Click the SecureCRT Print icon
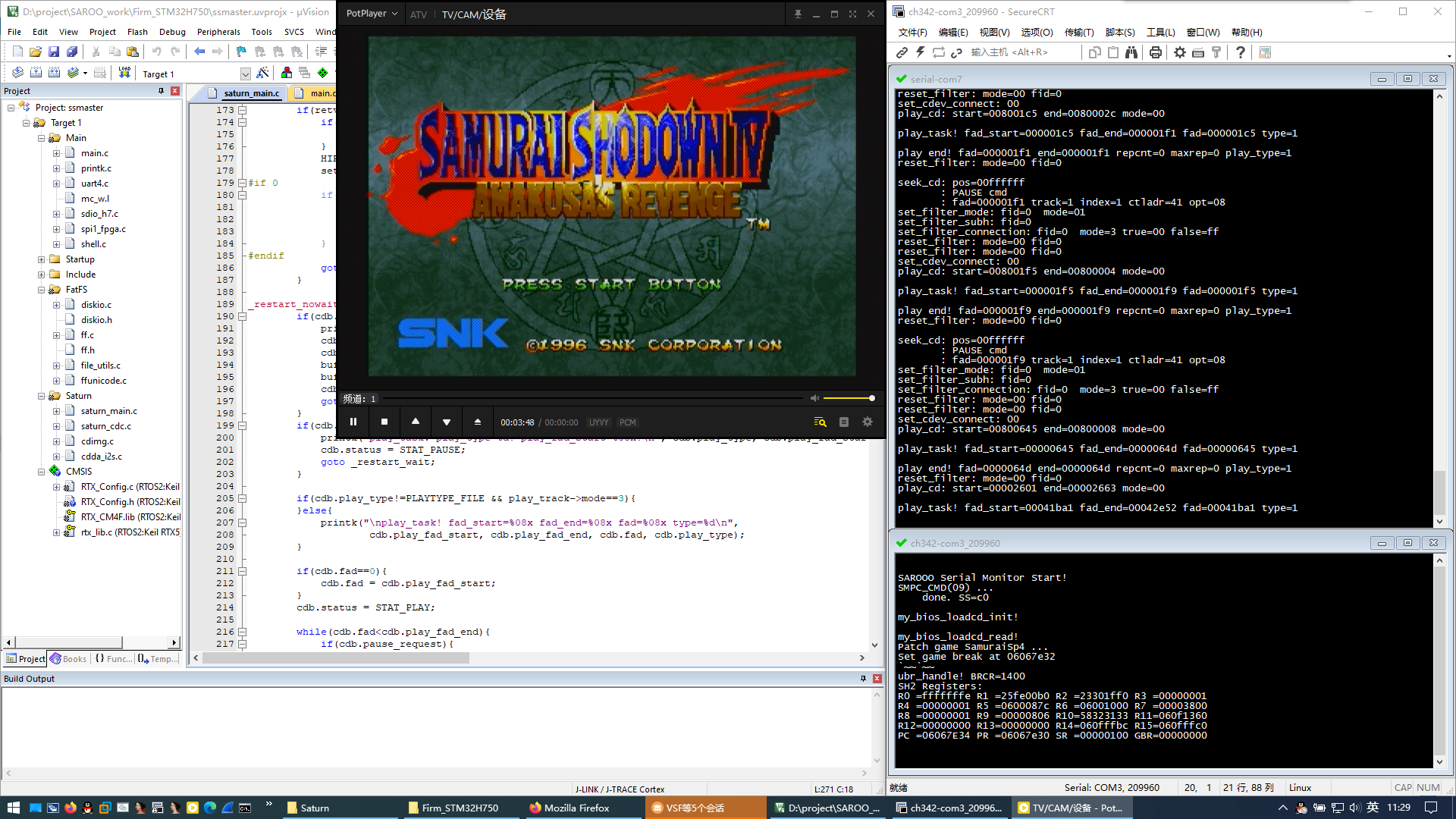The image size is (1456, 819). pyautogui.click(x=1155, y=52)
